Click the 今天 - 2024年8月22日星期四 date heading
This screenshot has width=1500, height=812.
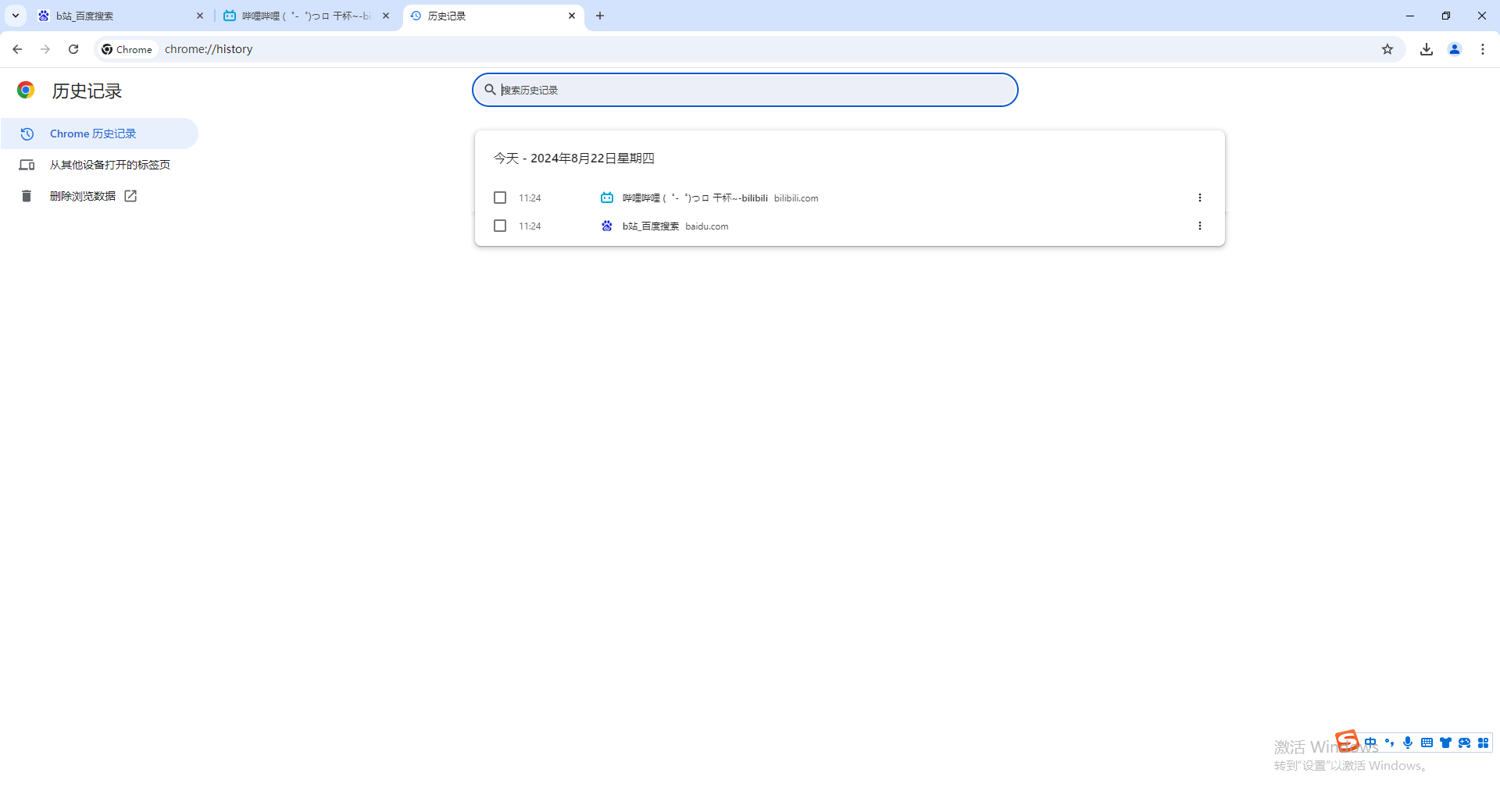pos(574,158)
